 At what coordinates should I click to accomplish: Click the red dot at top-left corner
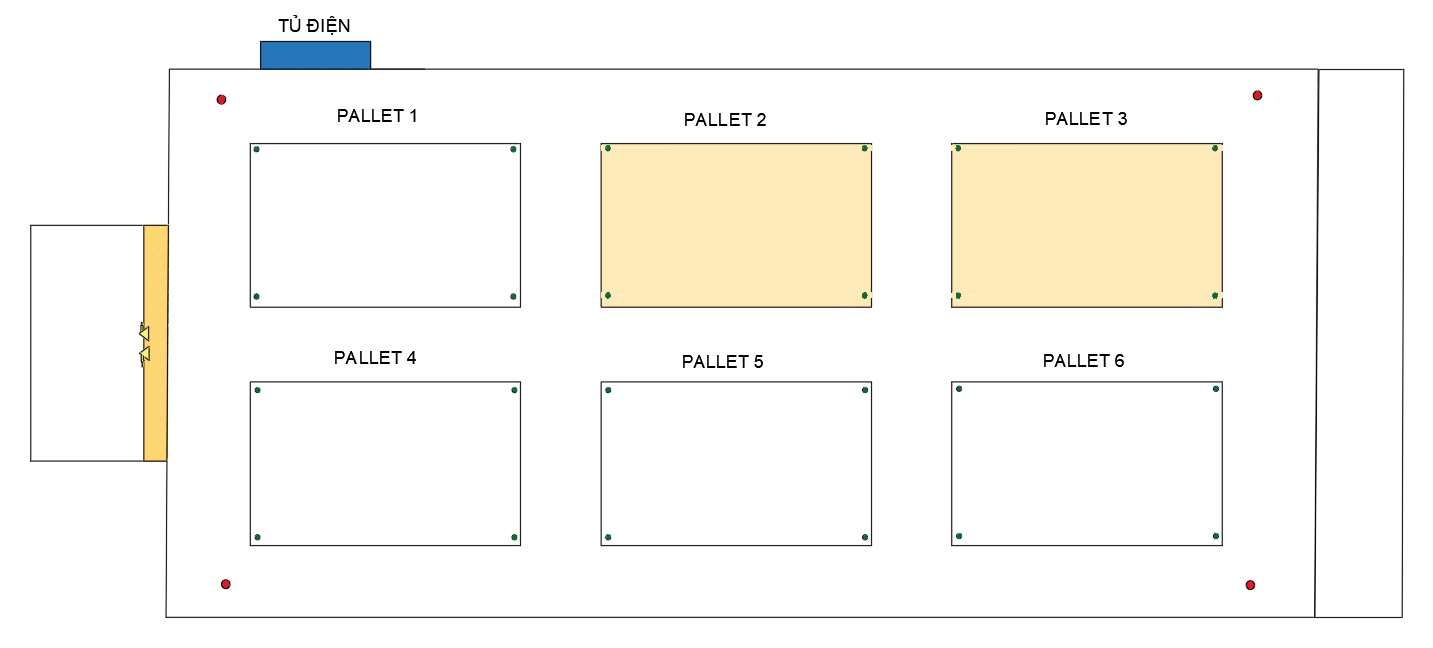click(221, 99)
